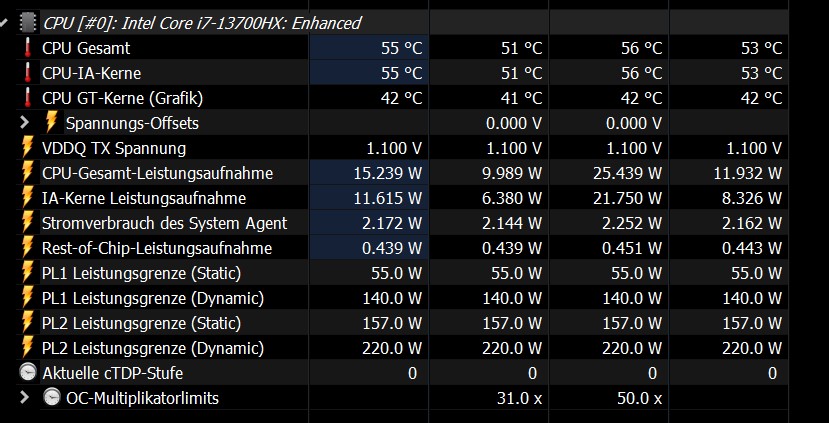Expand the OC-Multiplikatorlimits row
The width and height of the screenshot is (829, 423).
(24, 397)
